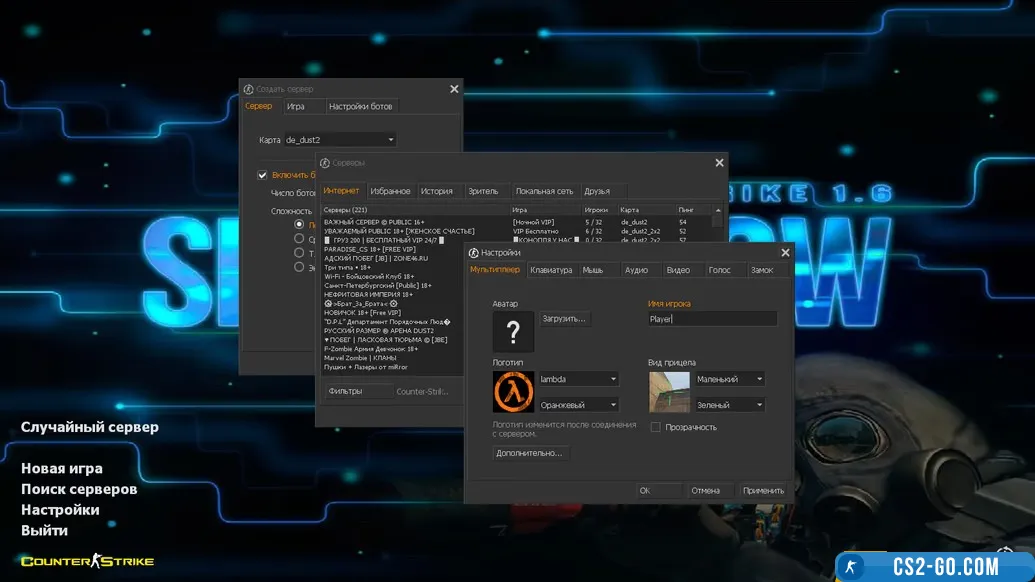
Task: Click the Настройки window title icon
Action: (x=474, y=253)
